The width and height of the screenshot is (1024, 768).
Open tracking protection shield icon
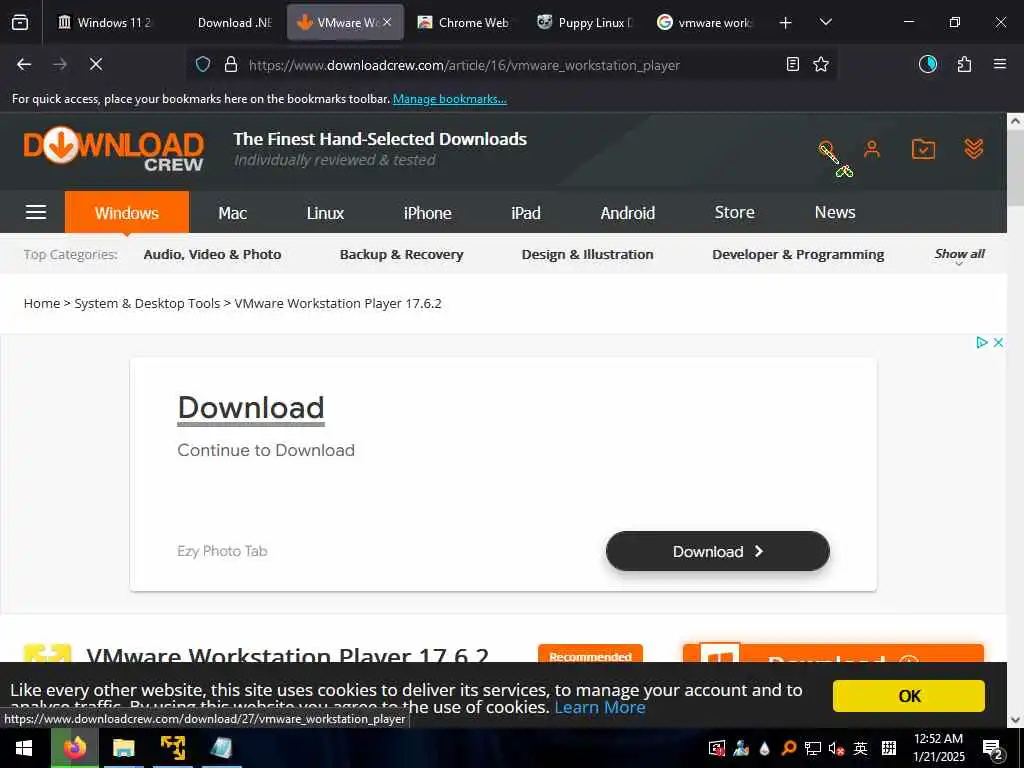(x=203, y=64)
